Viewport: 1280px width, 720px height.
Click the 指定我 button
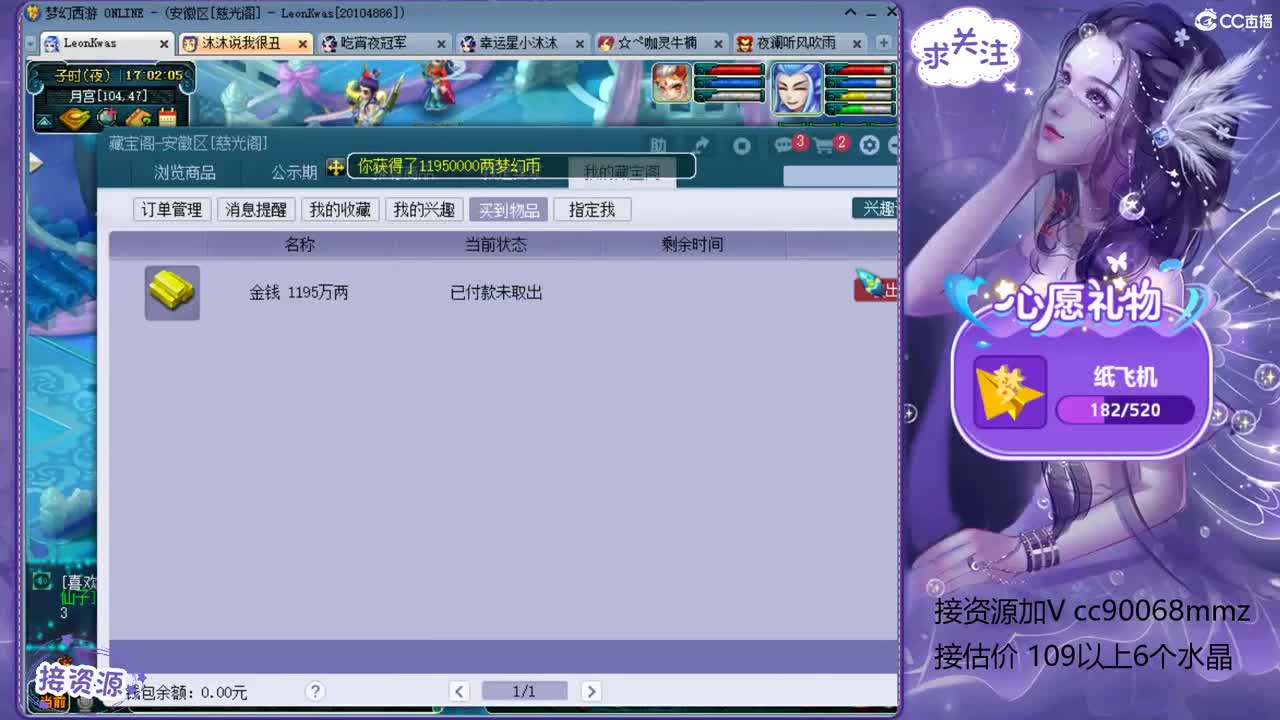[x=592, y=209]
